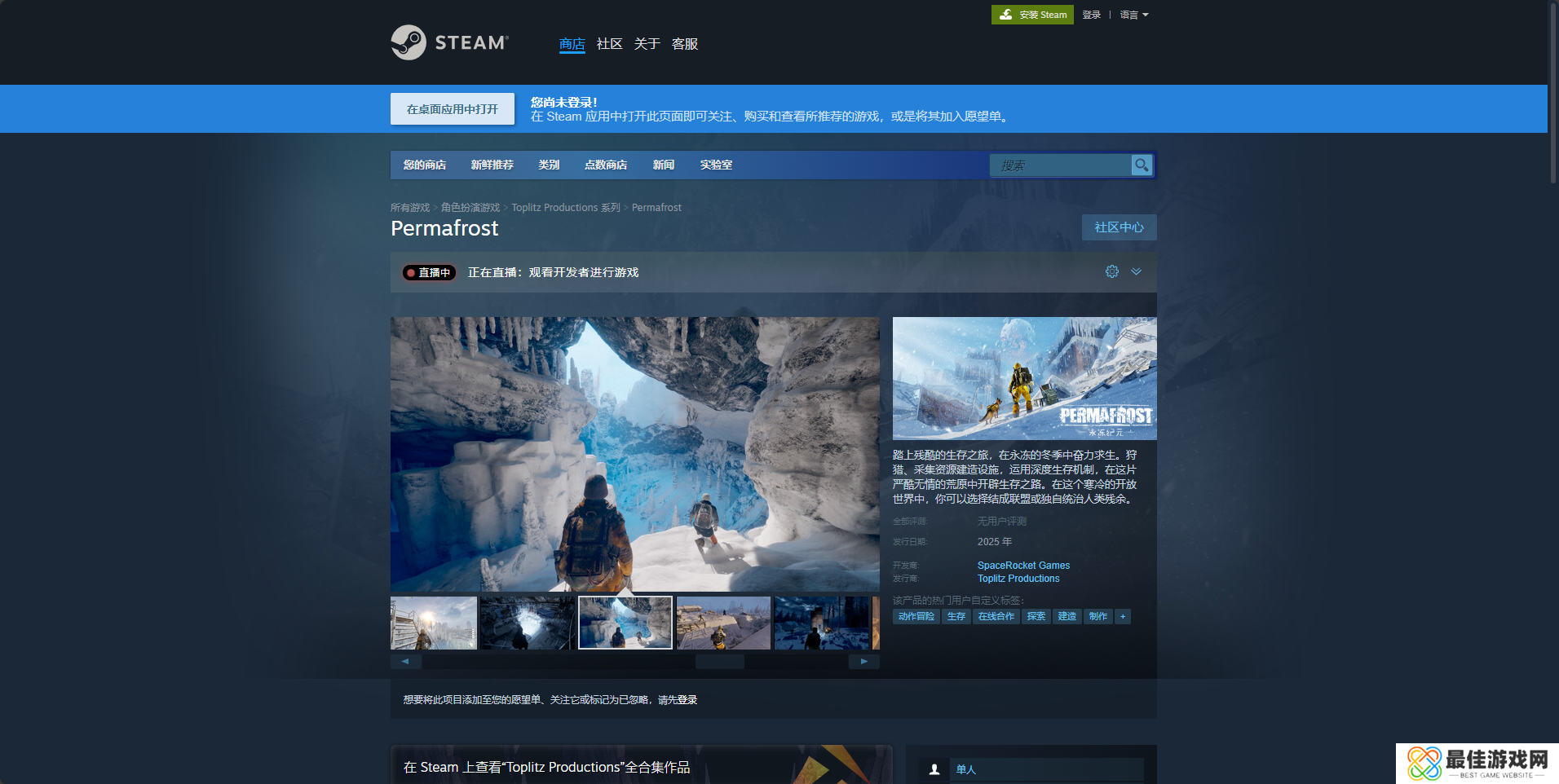Open the 社区中心 community hub button

[1119, 227]
